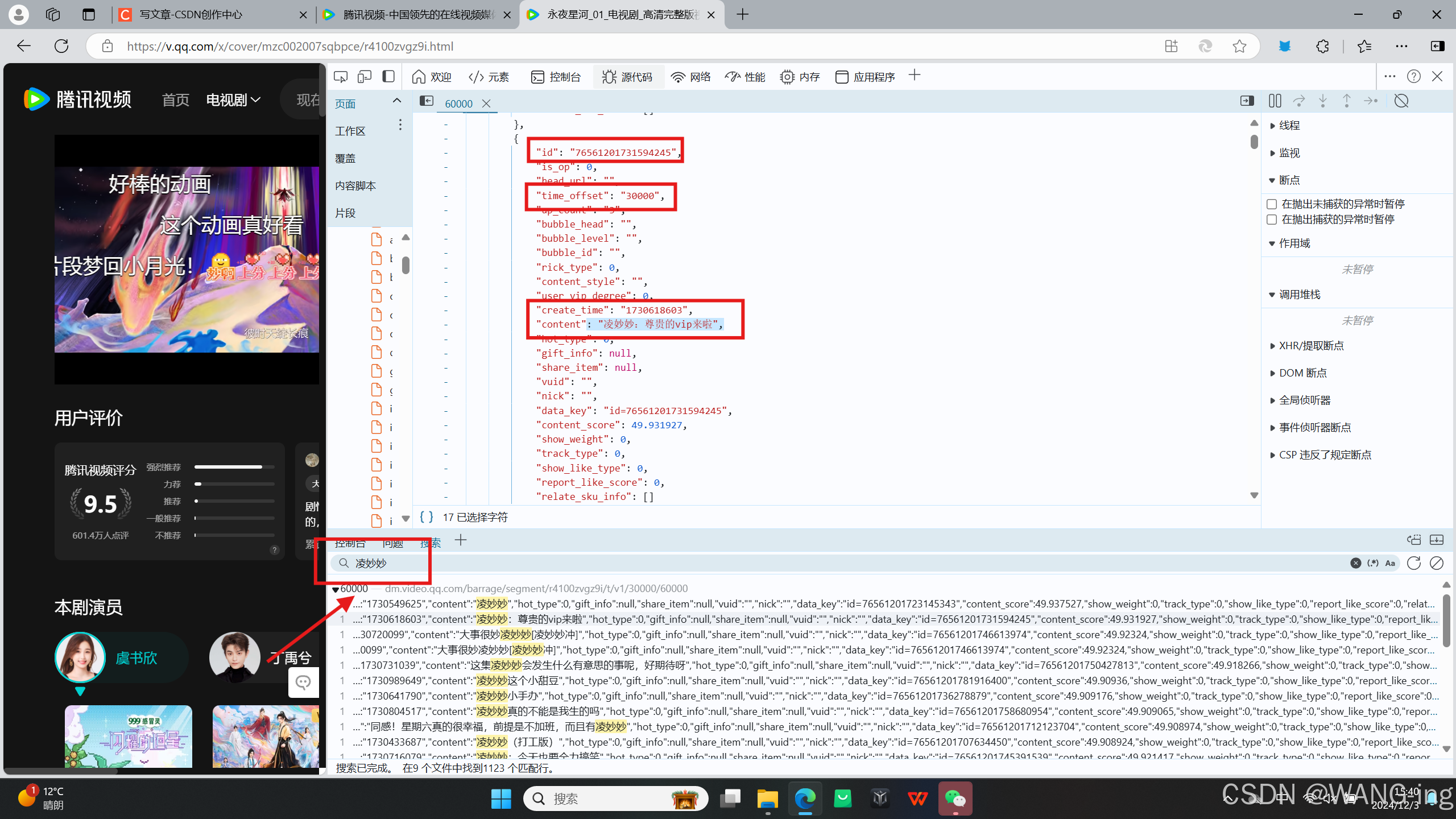Expand the XHR/提取断点 section
The image size is (1456, 819).
click(x=1311, y=346)
